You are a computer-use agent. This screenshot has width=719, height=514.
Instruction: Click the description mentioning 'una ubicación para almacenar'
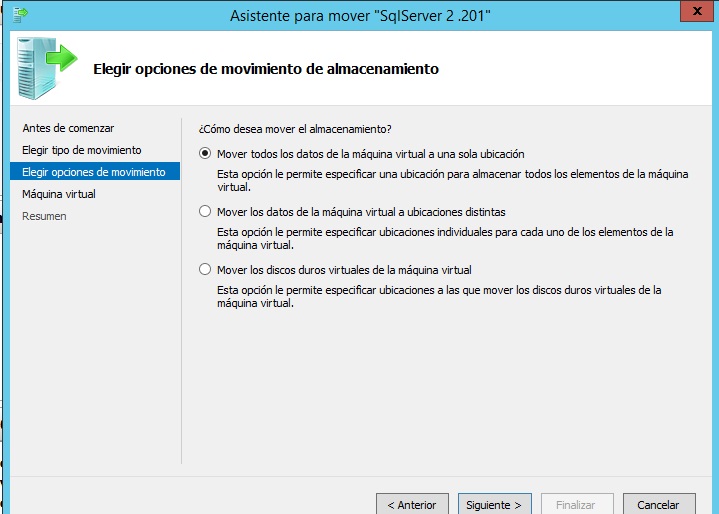click(452, 180)
